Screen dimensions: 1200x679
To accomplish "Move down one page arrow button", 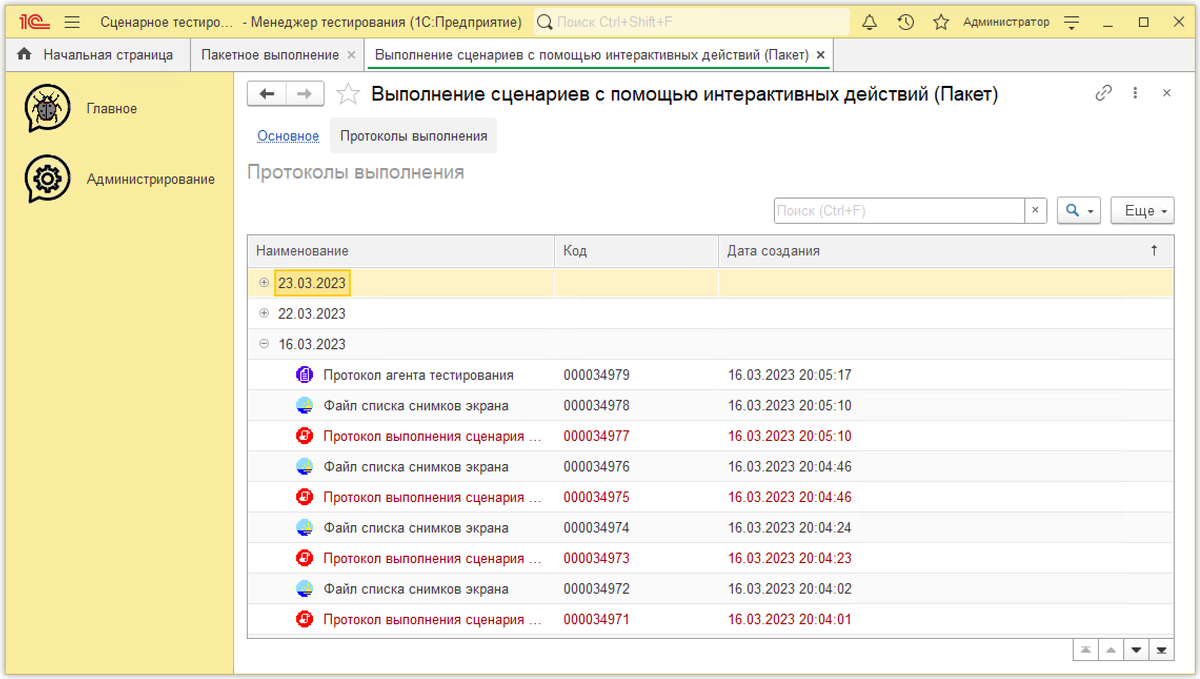I will pos(1136,650).
